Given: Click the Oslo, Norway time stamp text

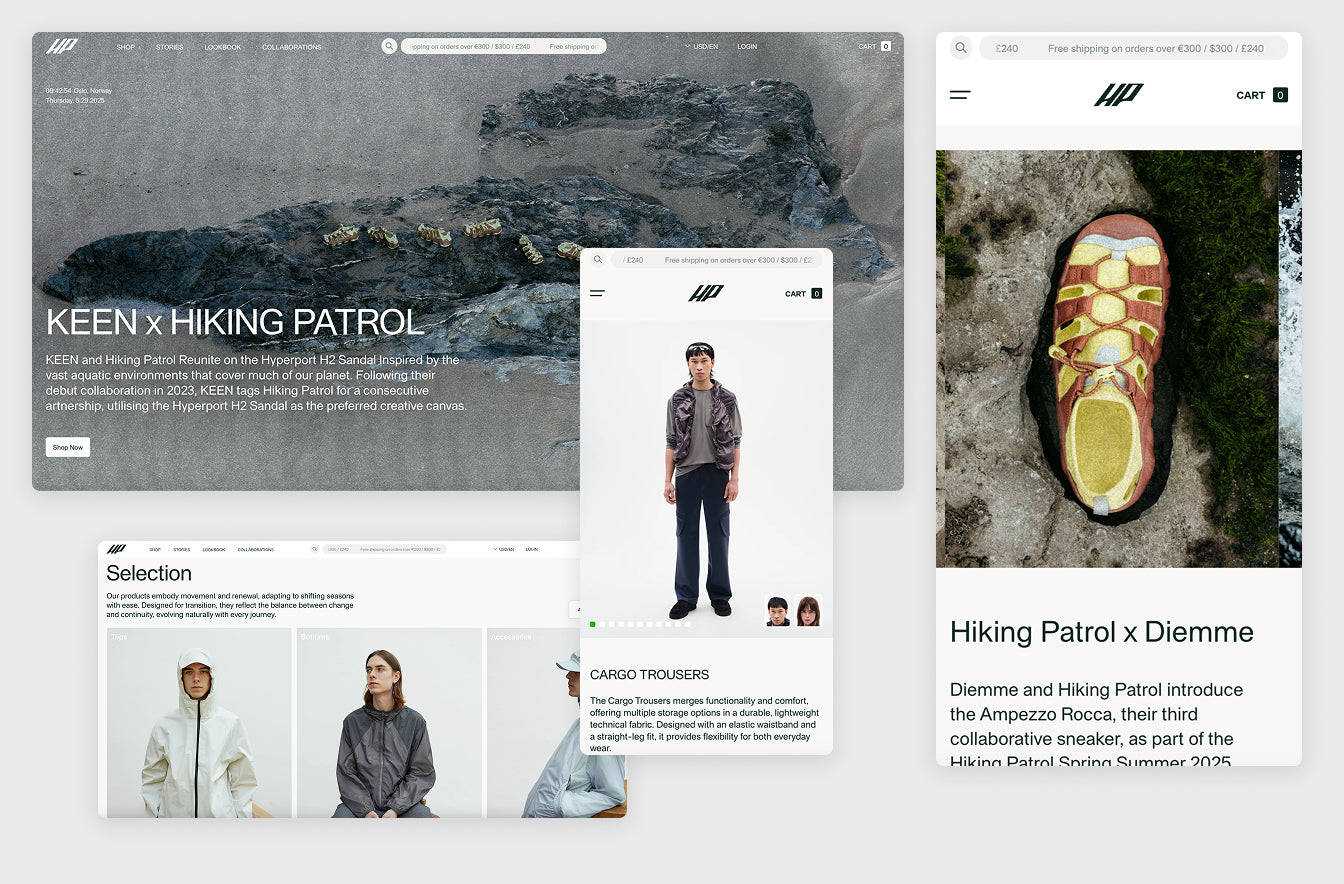Looking at the screenshot, I should [x=79, y=91].
